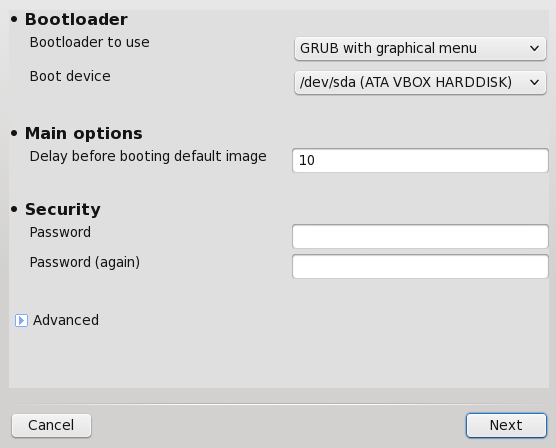
Task: Click the Password (again) label
Action: (85, 262)
